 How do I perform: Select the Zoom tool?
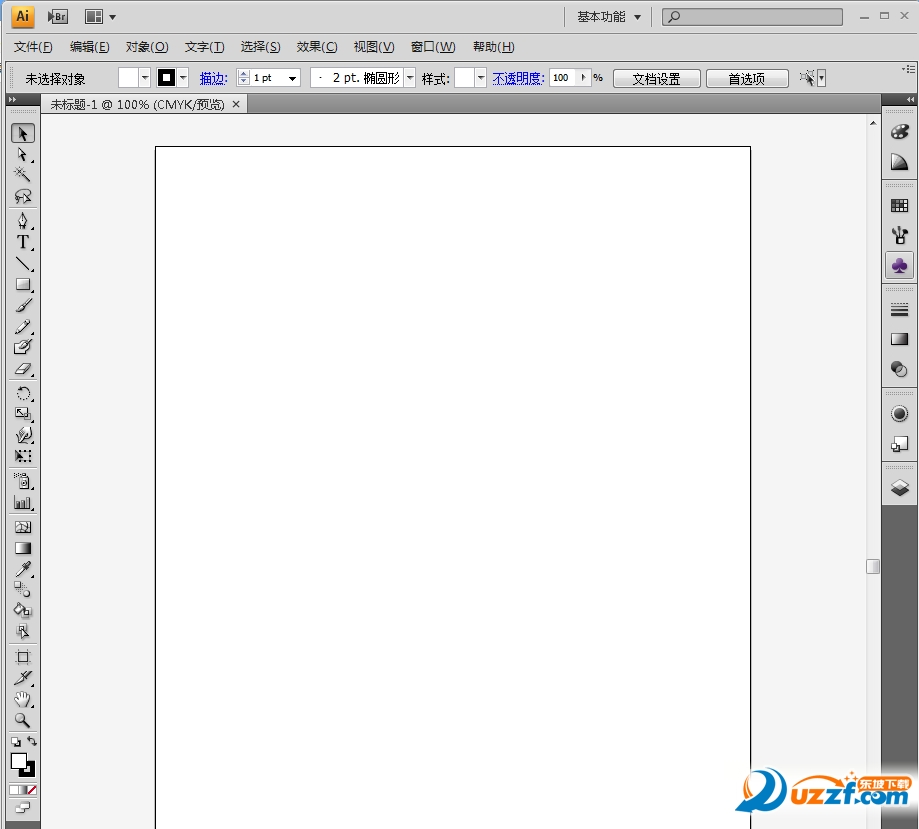(x=23, y=720)
